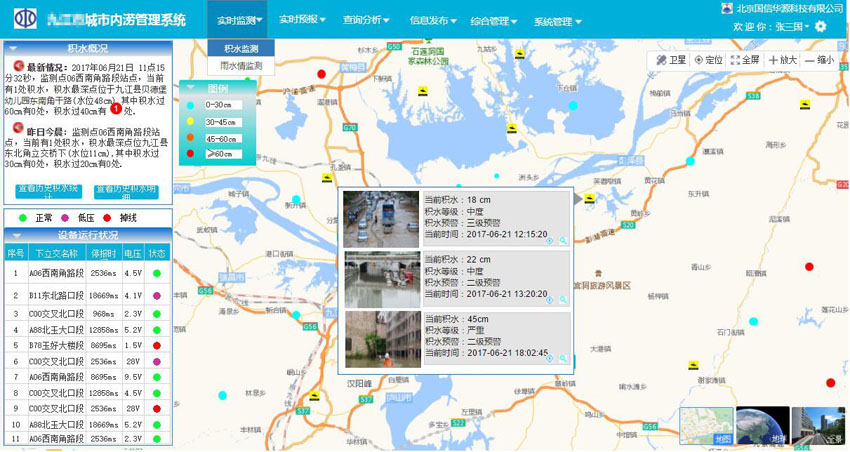Click locate icon on the 45cm record

pos(551,357)
